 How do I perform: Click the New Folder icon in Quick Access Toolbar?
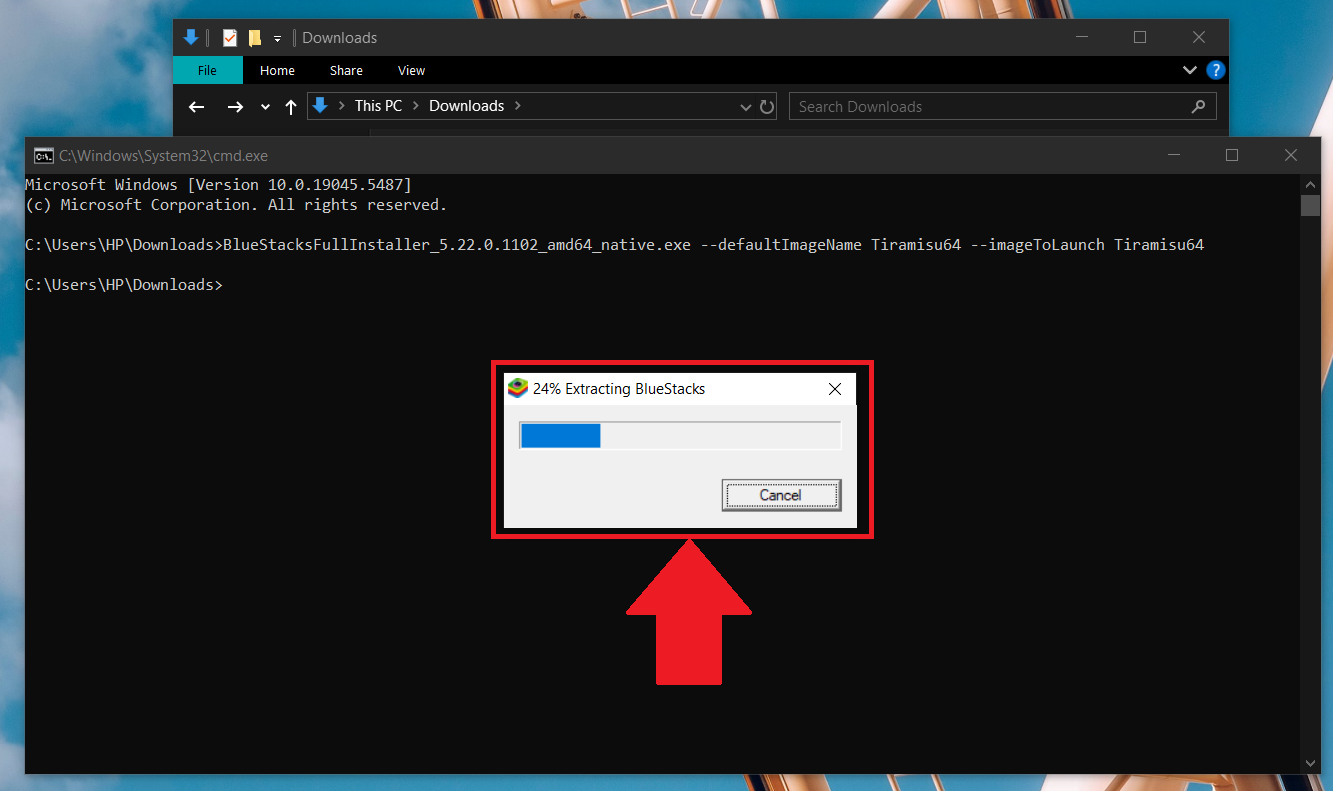(257, 37)
